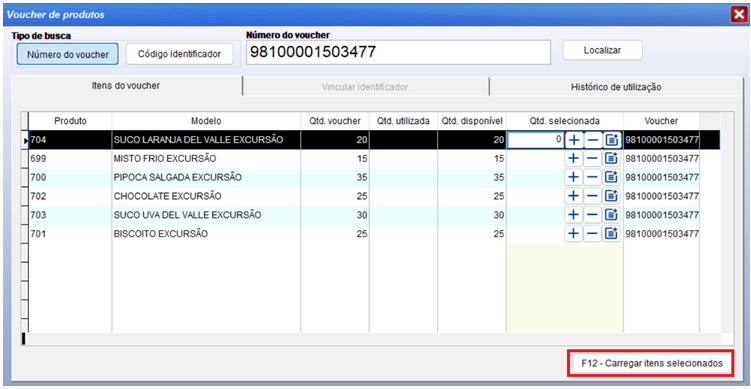Select row CHOCOLATE EXCURSÃO
Viewport: 751px width, 389px height.
pyautogui.click(x=374, y=196)
